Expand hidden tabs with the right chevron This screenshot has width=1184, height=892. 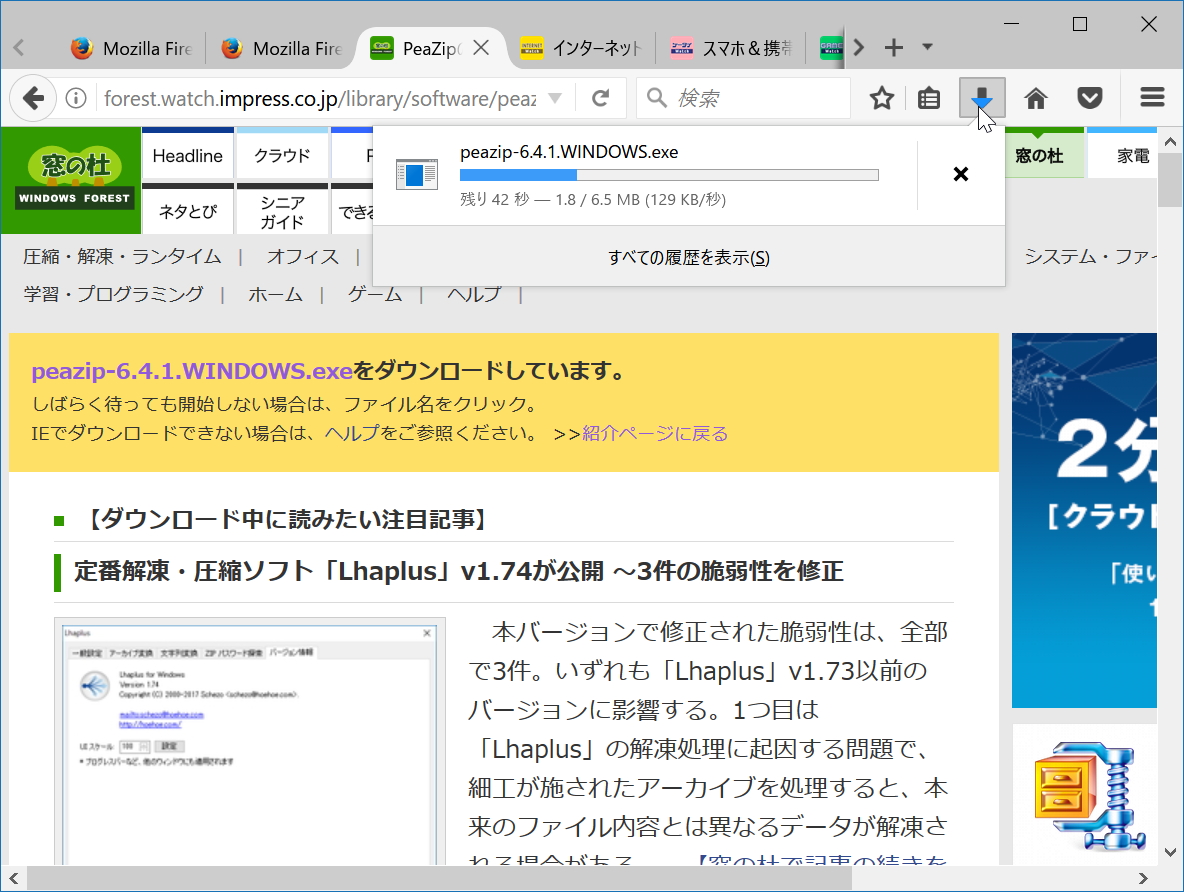858,47
